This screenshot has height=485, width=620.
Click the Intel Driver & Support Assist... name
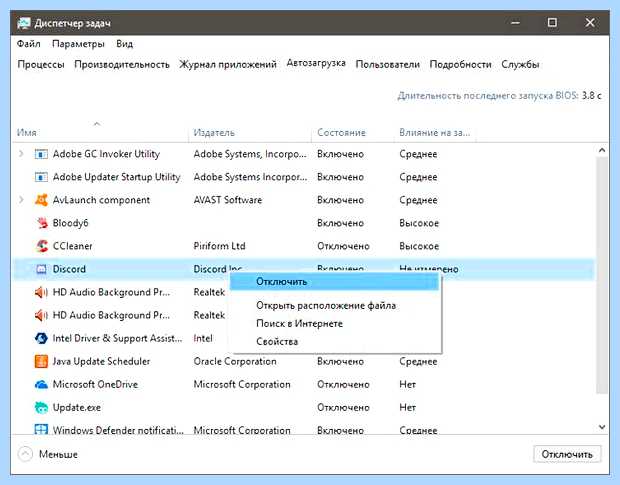click(117, 338)
